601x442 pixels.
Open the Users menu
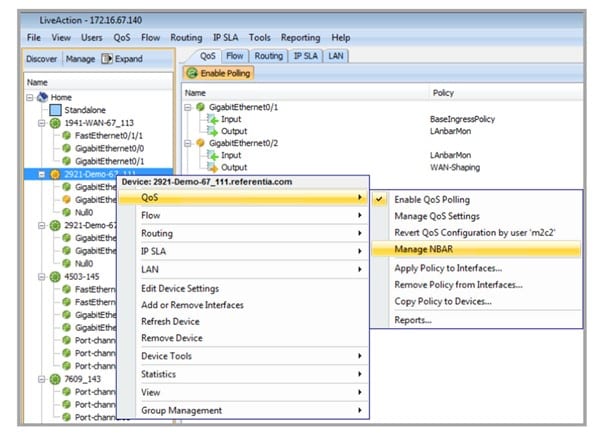point(92,38)
